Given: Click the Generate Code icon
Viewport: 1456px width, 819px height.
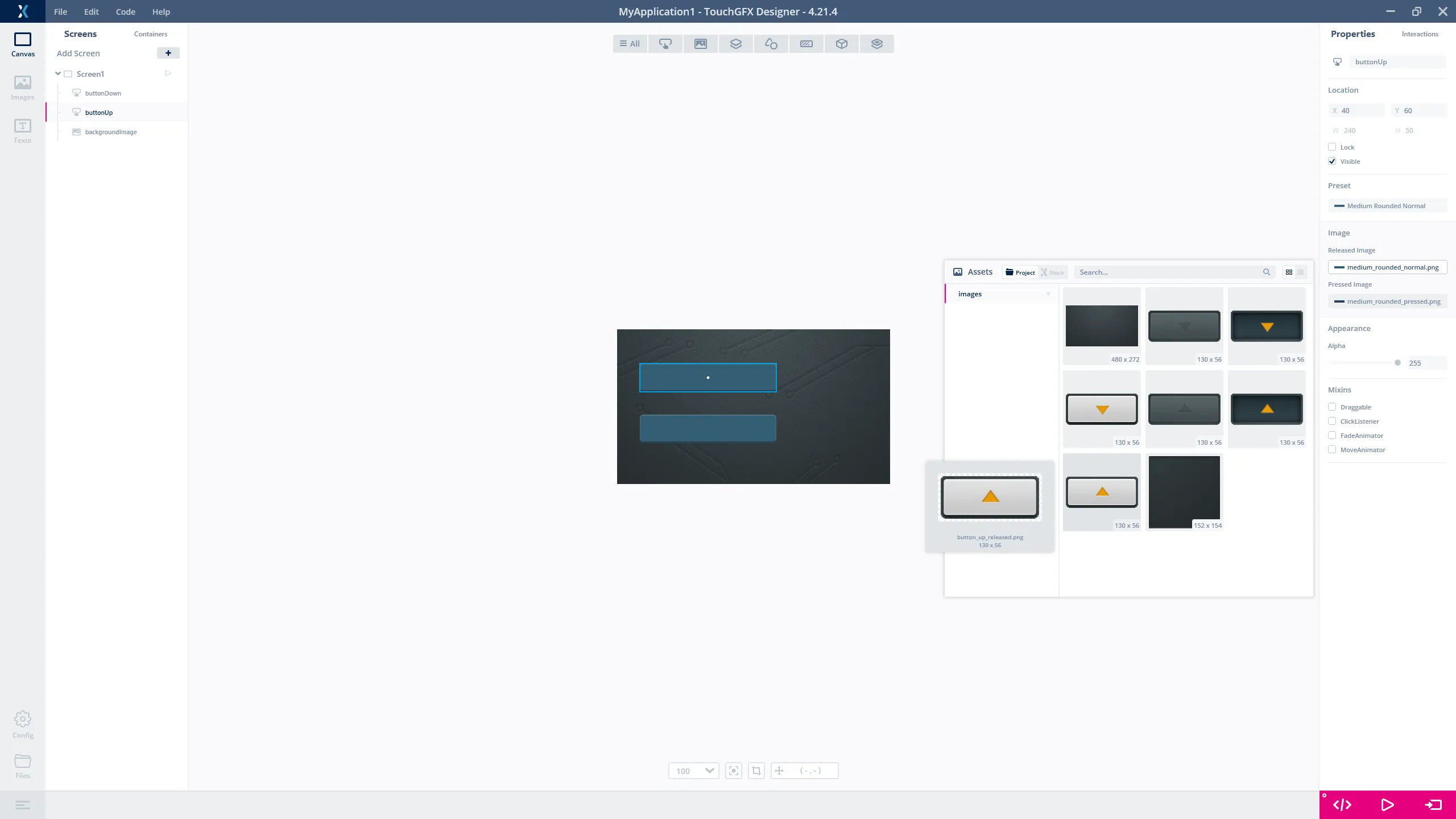Looking at the screenshot, I should click(1342, 805).
